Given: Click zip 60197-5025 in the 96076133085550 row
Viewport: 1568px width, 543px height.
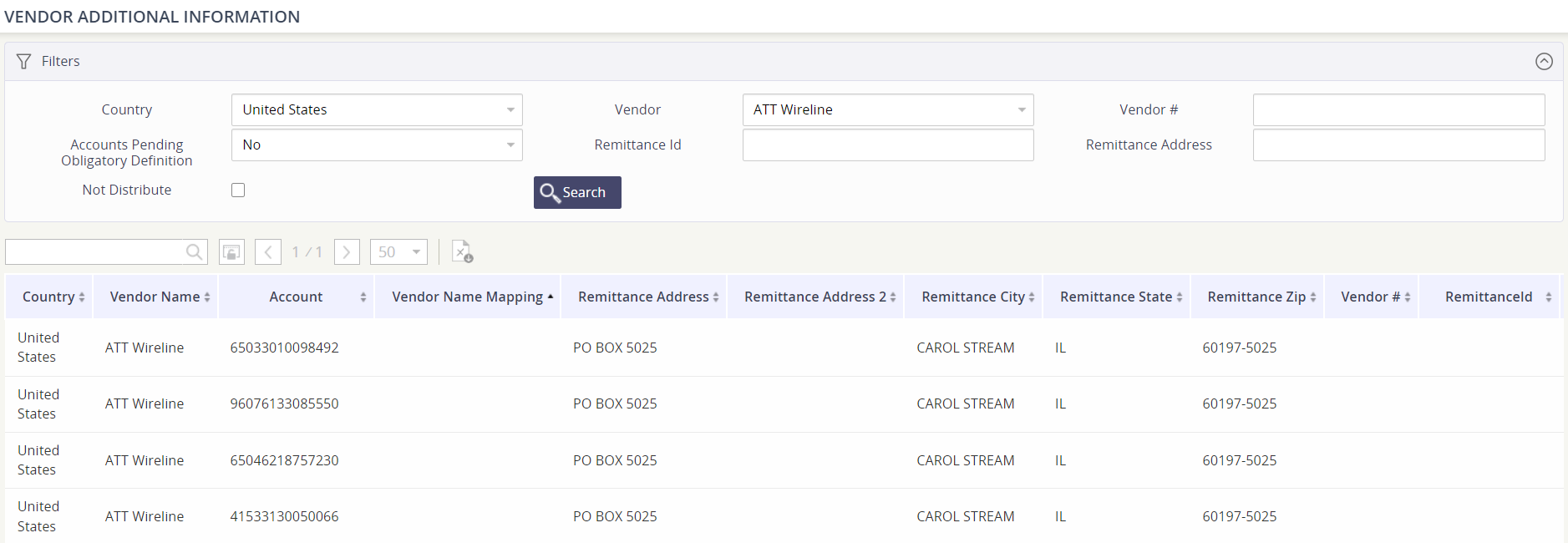Looking at the screenshot, I should tap(1240, 403).
